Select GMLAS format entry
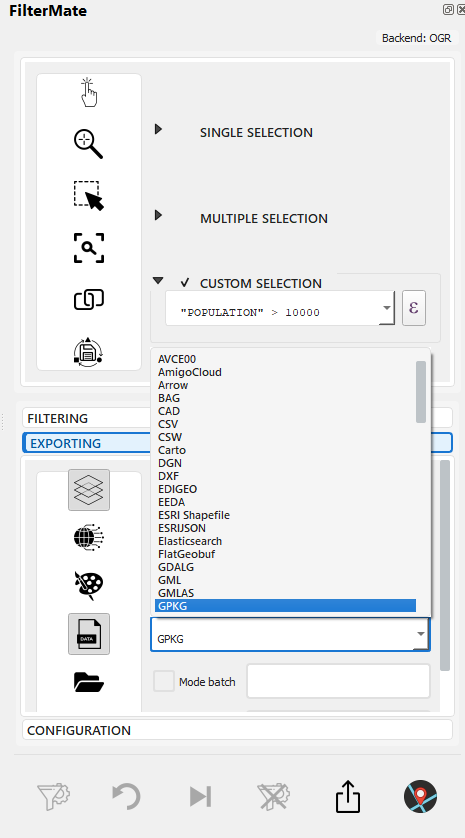465x838 pixels. [x=285, y=593]
